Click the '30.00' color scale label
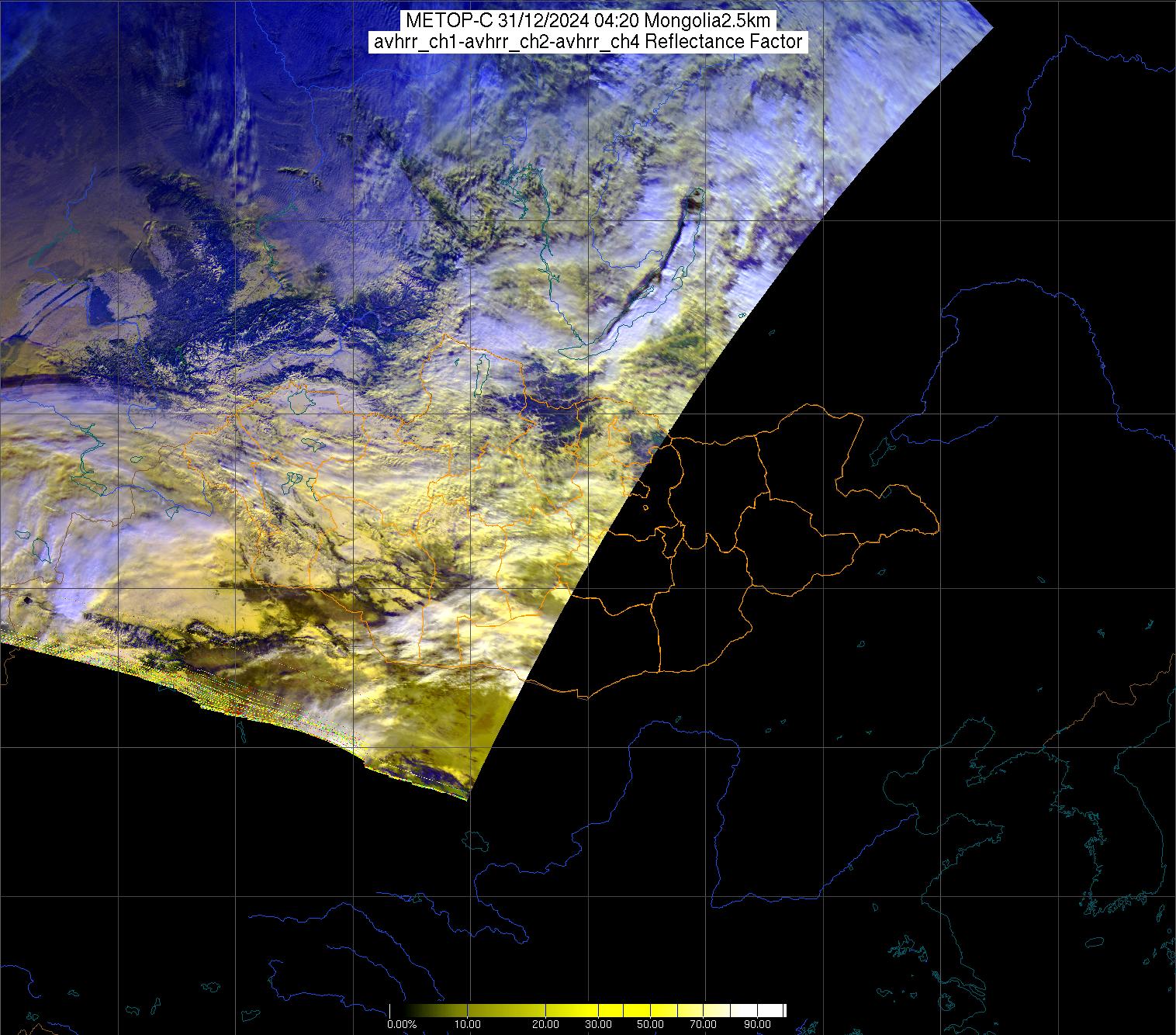 (x=598, y=1024)
